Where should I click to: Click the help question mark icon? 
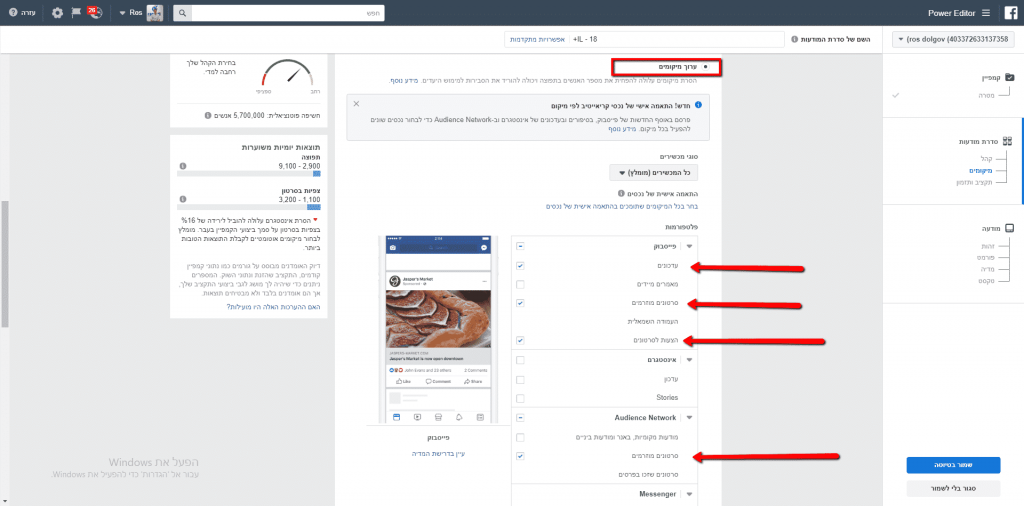point(13,13)
